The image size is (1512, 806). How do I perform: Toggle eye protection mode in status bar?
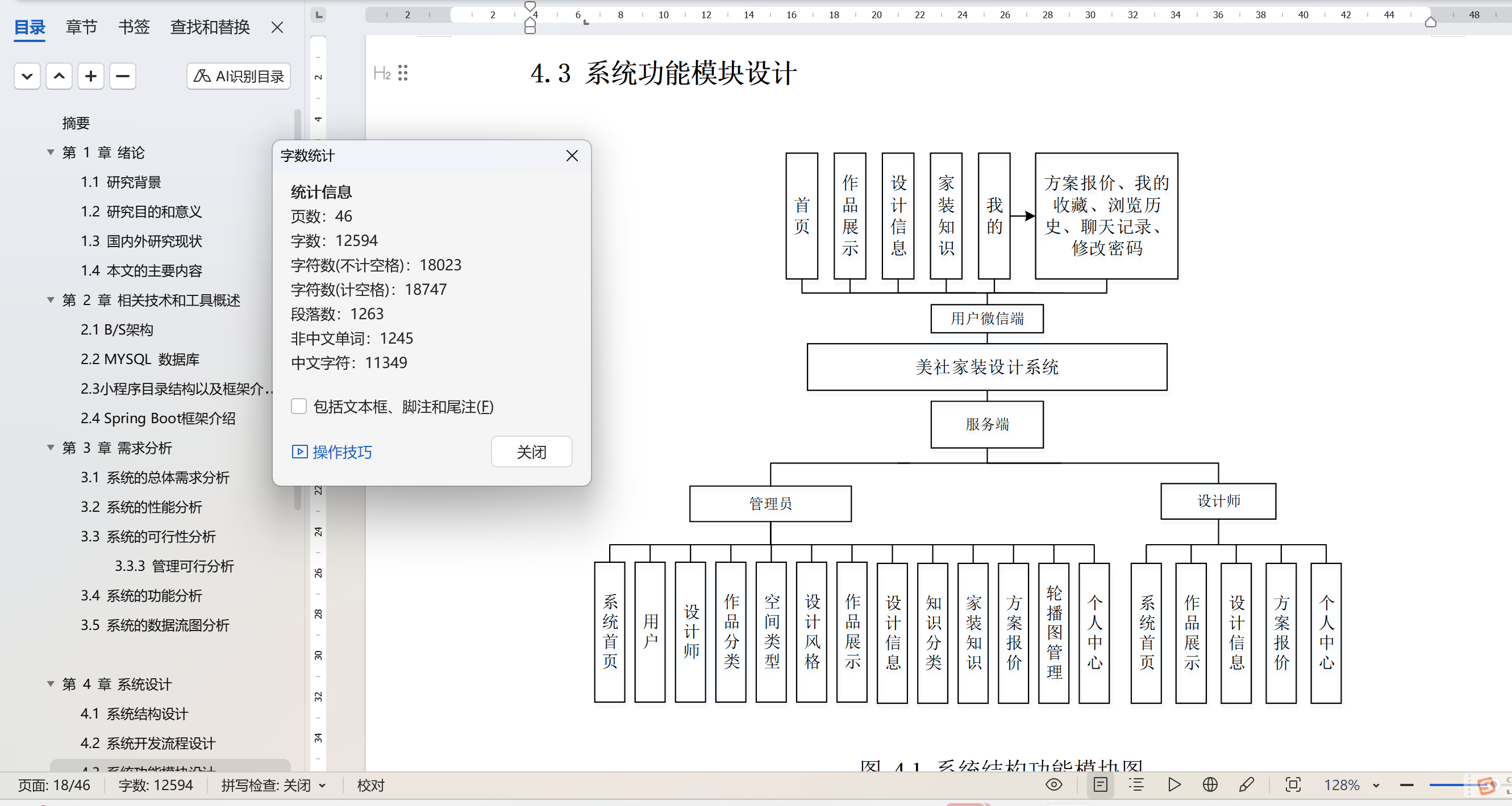[x=1053, y=785]
